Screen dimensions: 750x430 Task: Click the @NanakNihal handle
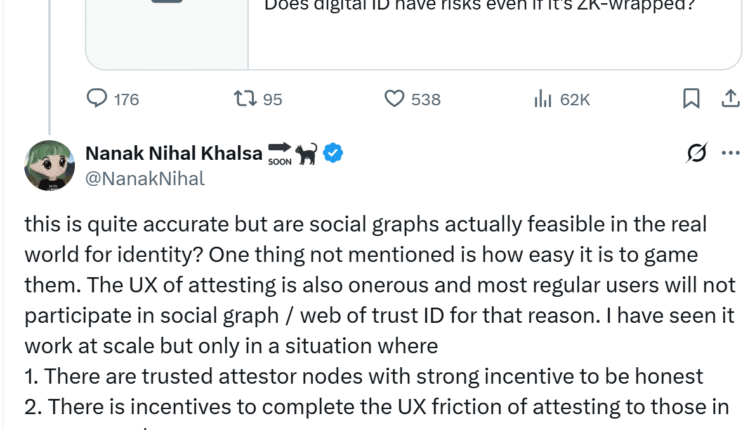pyautogui.click(x=145, y=179)
